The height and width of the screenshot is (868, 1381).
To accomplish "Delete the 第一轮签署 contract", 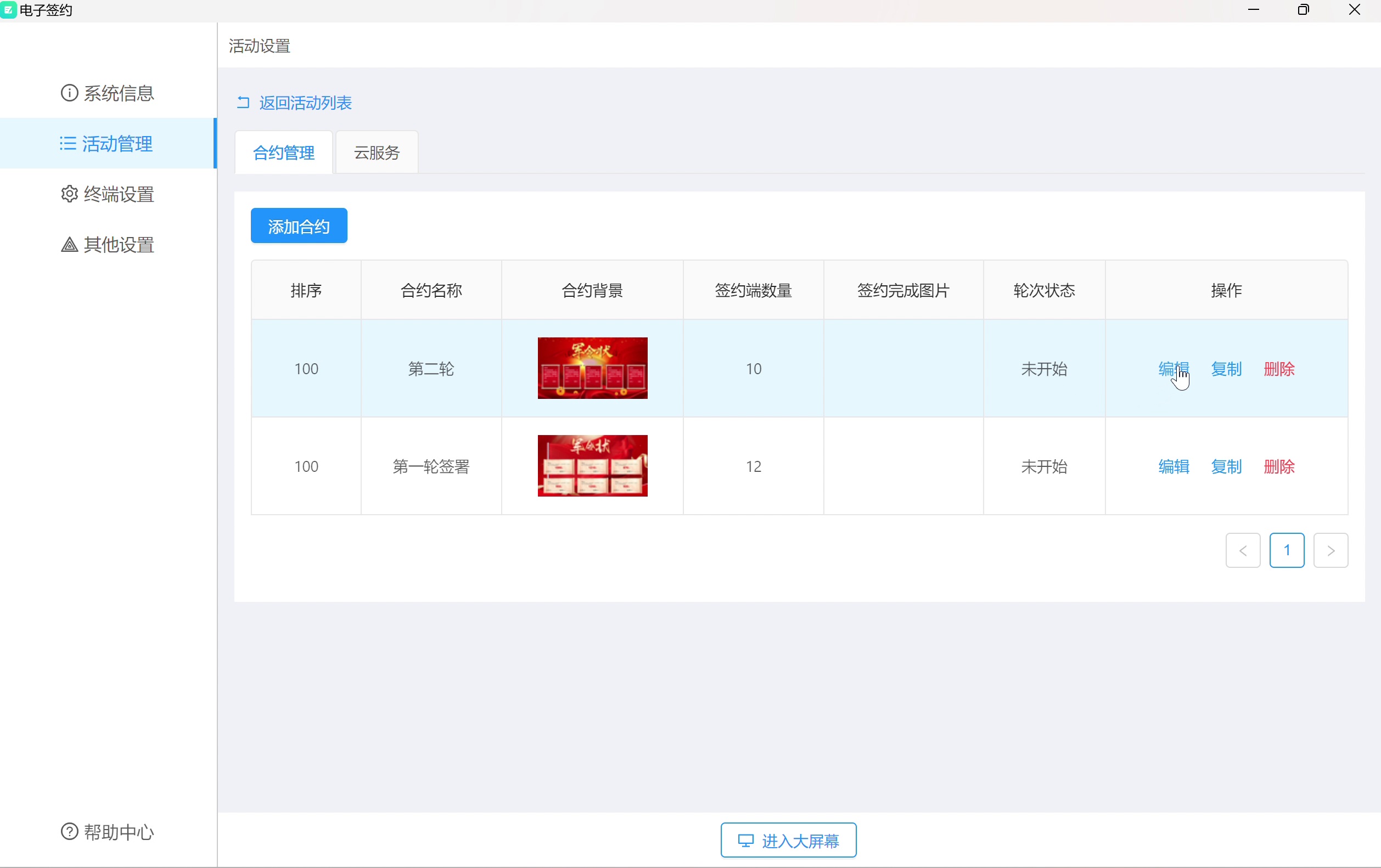I will (x=1279, y=466).
